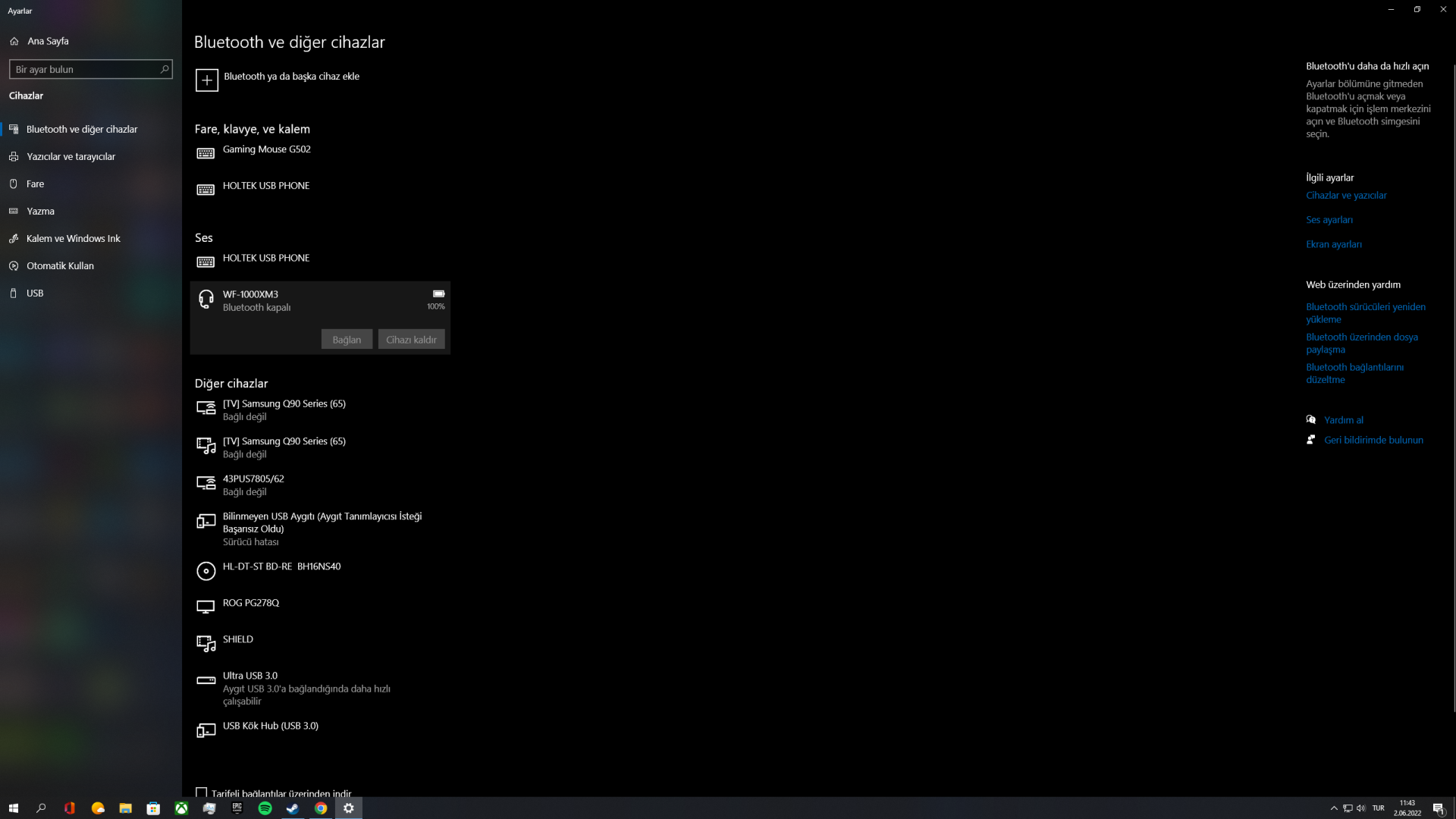Click the SHIELD media device icon

[x=206, y=643]
